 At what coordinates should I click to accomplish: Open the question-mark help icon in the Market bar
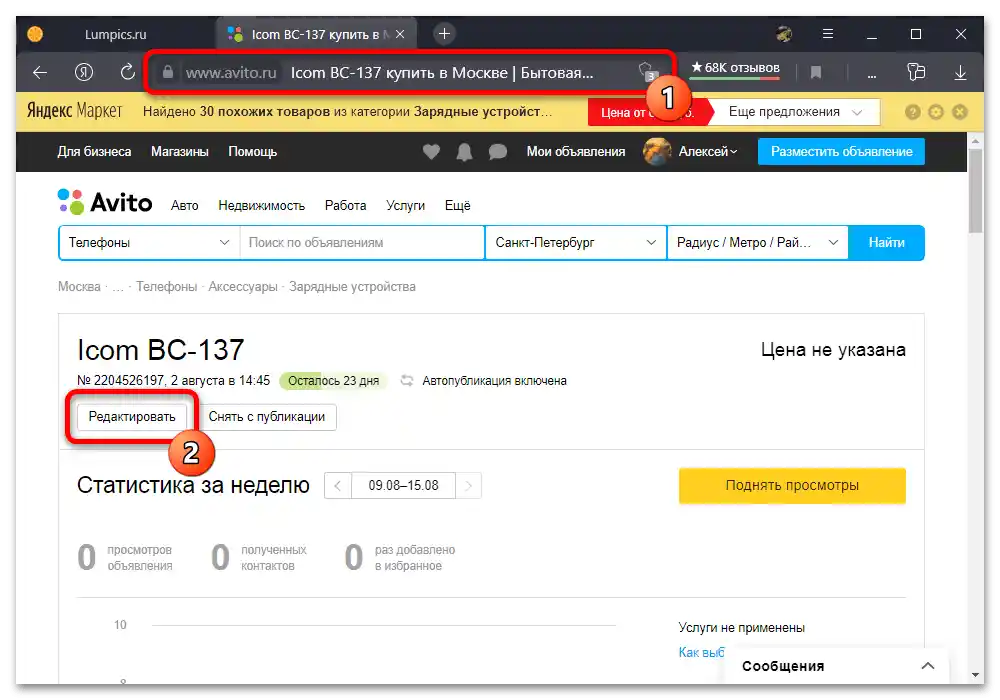(913, 112)
